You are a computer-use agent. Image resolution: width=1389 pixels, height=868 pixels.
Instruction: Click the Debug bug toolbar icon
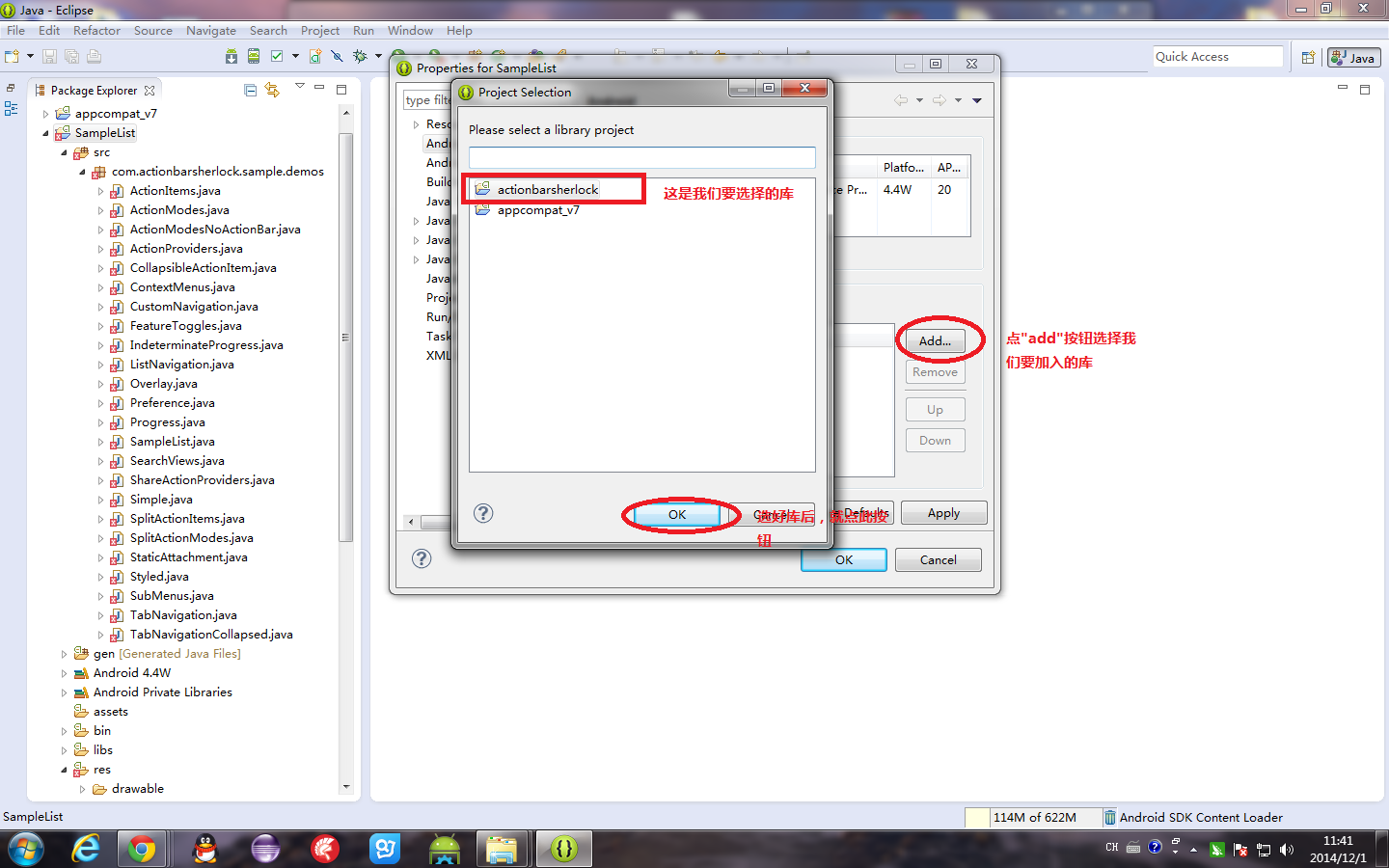point(360,57)
